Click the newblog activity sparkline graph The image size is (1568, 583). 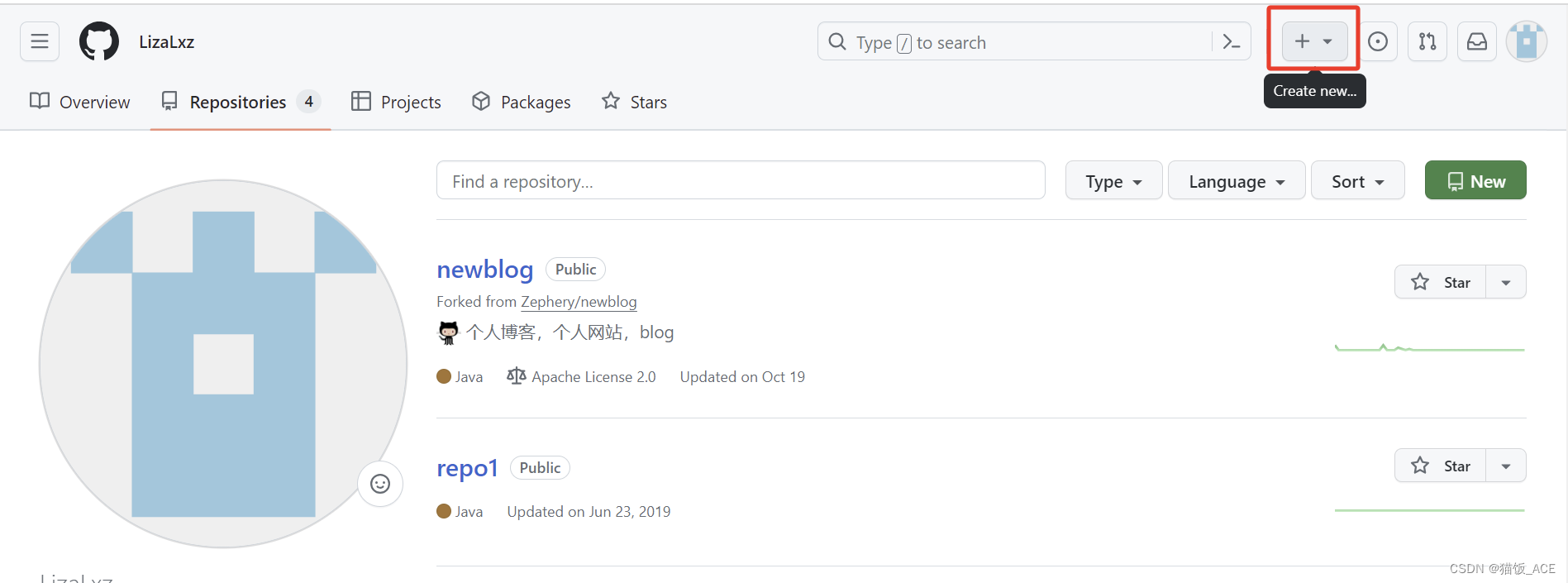click(1430, 347)
